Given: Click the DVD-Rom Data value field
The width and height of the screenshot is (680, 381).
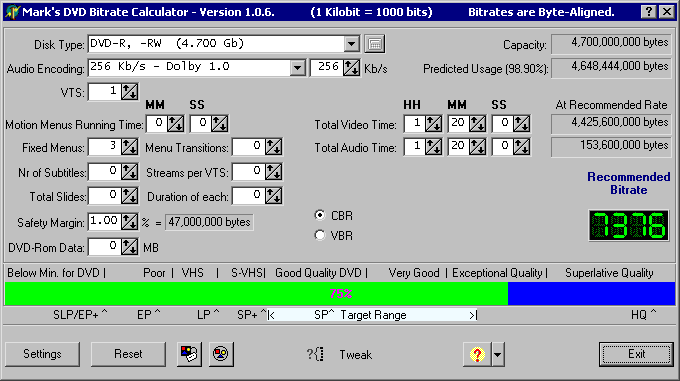Looking at the screenshot, I should pyautogui.click(x=104, y=247).
